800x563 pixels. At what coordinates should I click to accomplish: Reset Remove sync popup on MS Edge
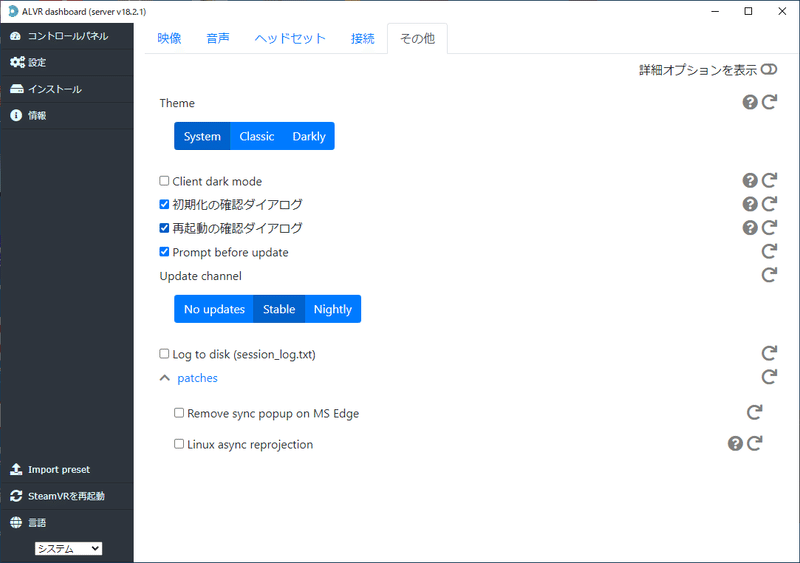(755, 412)
